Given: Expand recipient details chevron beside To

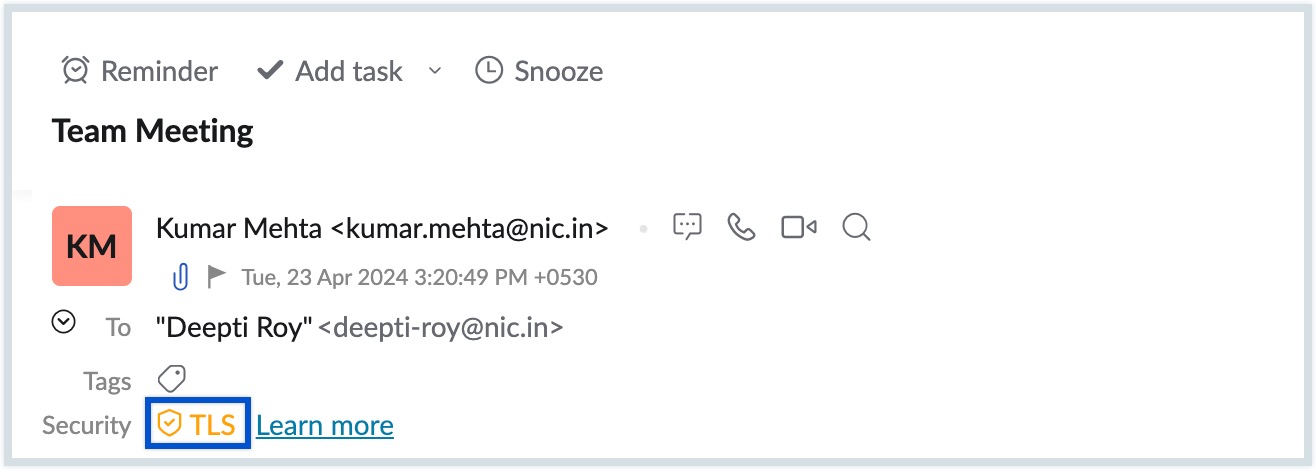Looking at the screenshot, I should click(63, 322).
